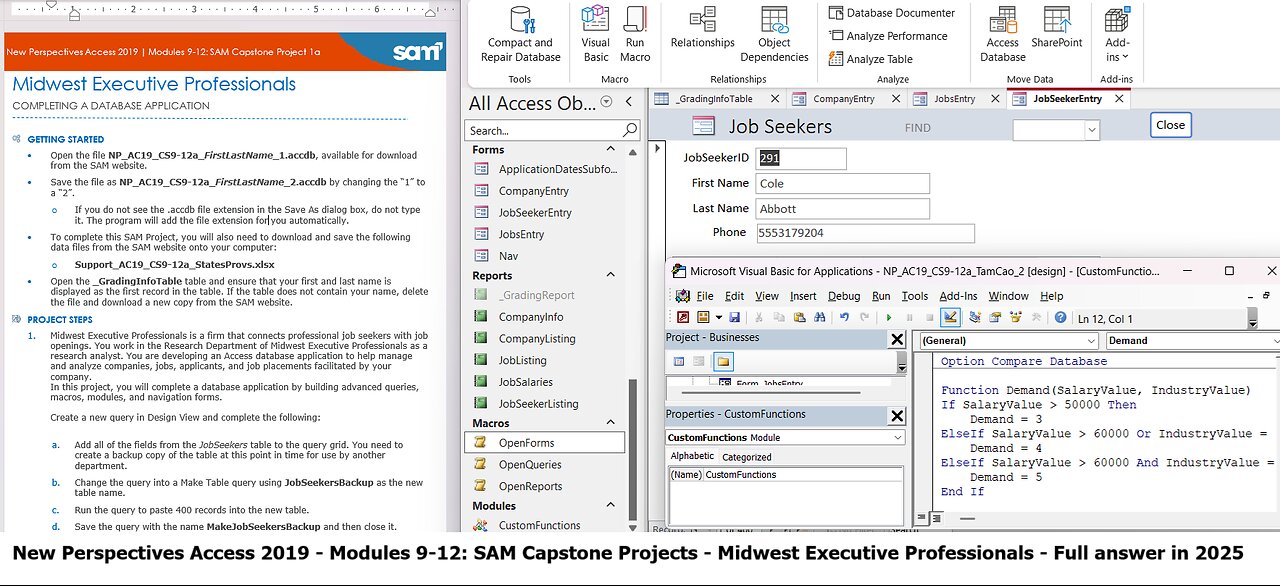This screenshot has width=1280, height=586.
Task: Open Insert Module dropdown arrow in VBA toolbar
Action: point(718,317)
